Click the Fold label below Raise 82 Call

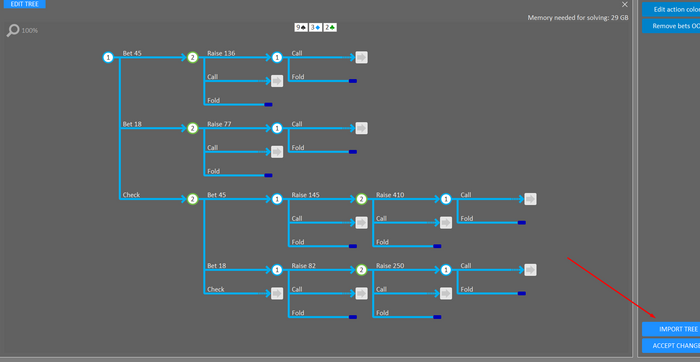[x=298, y=313]
